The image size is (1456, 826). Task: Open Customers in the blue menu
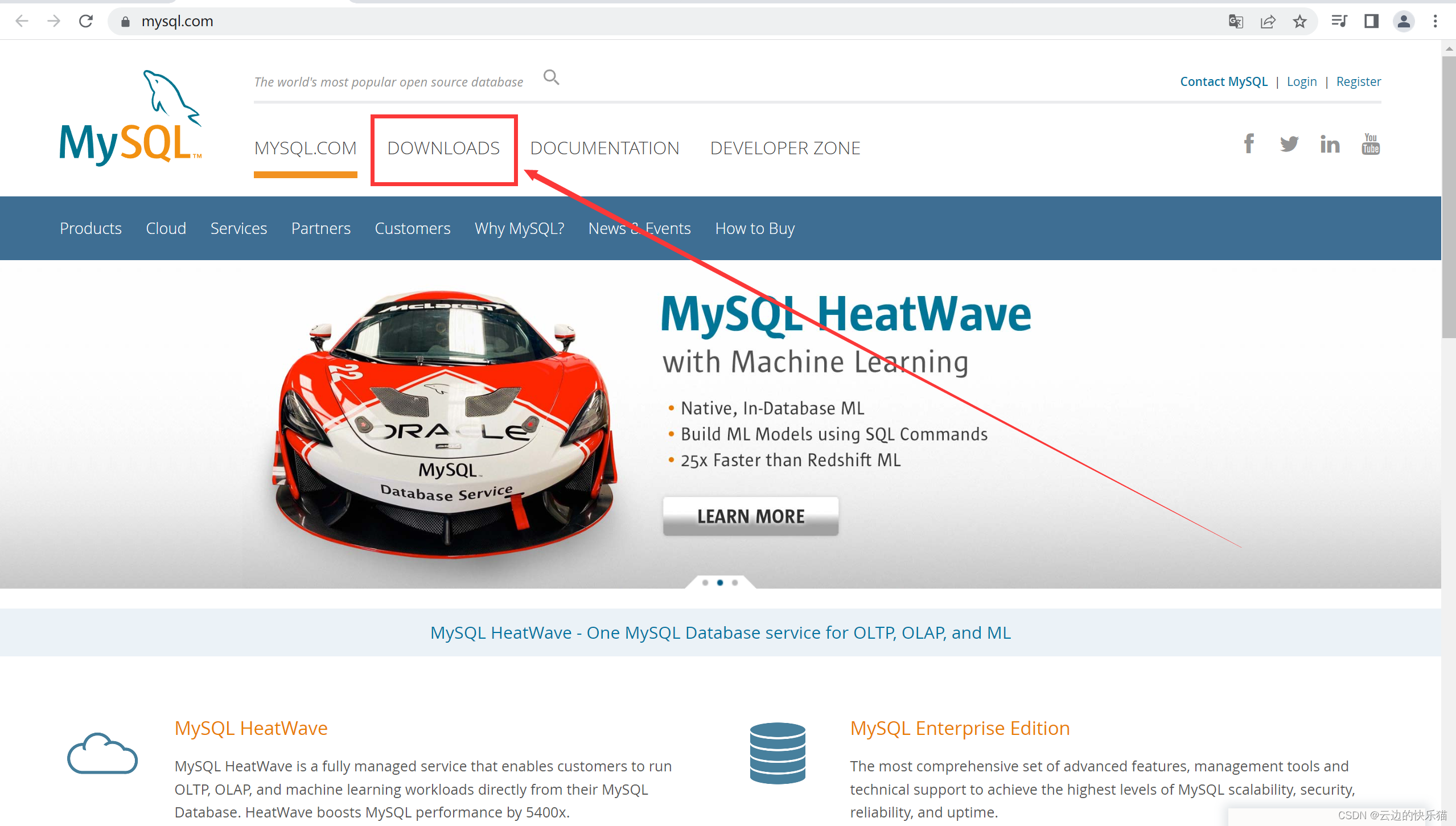413,228
